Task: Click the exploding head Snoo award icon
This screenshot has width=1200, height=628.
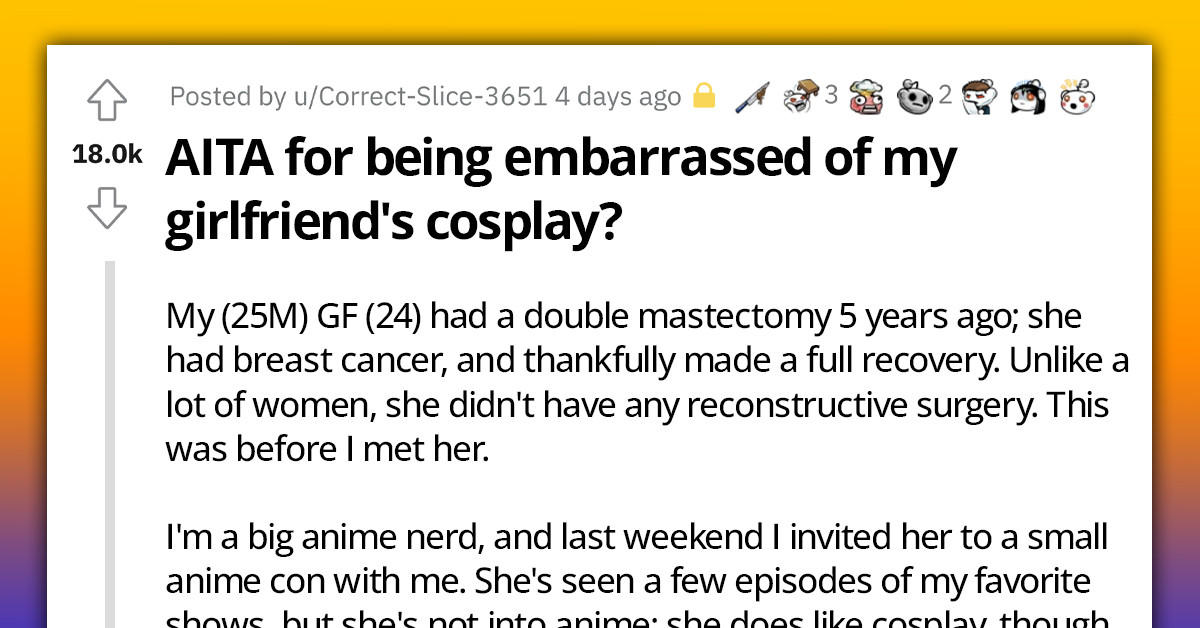Action: click(x=865, y=96)
